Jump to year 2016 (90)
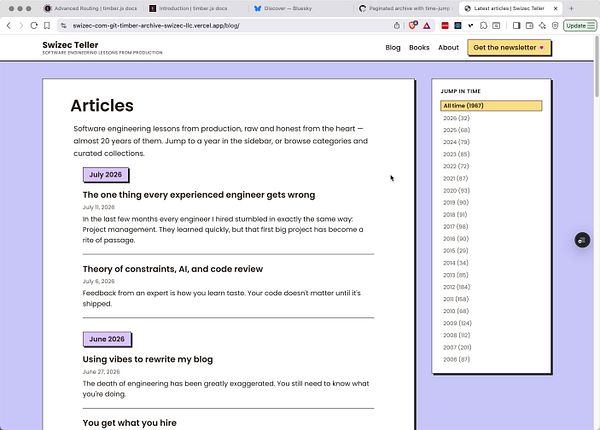 pyautogui.click(x=456, y=239)
